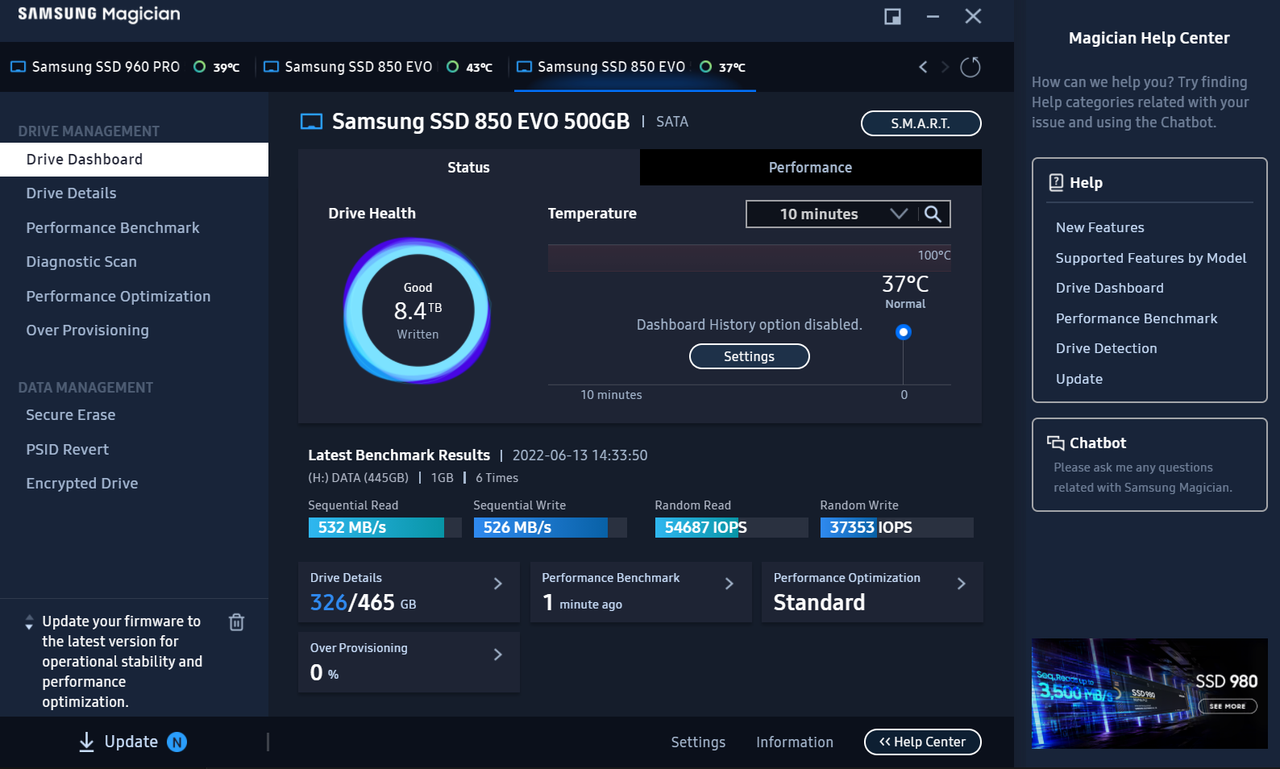The image size is (1280, 769).
Task: Click the Random Write 37353 IOPS bar
Action: (x=896, y=527)
